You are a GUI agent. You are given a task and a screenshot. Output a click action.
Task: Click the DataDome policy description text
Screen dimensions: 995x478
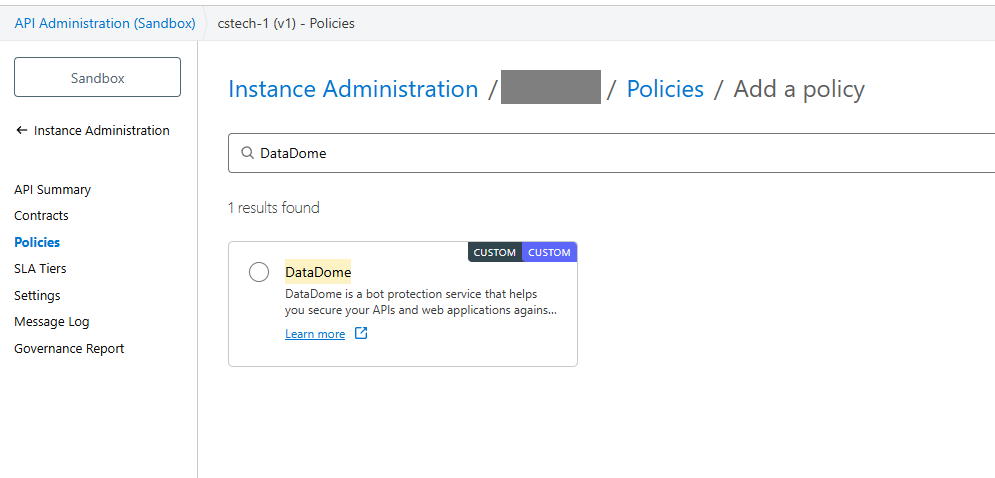tap(421, 303)
